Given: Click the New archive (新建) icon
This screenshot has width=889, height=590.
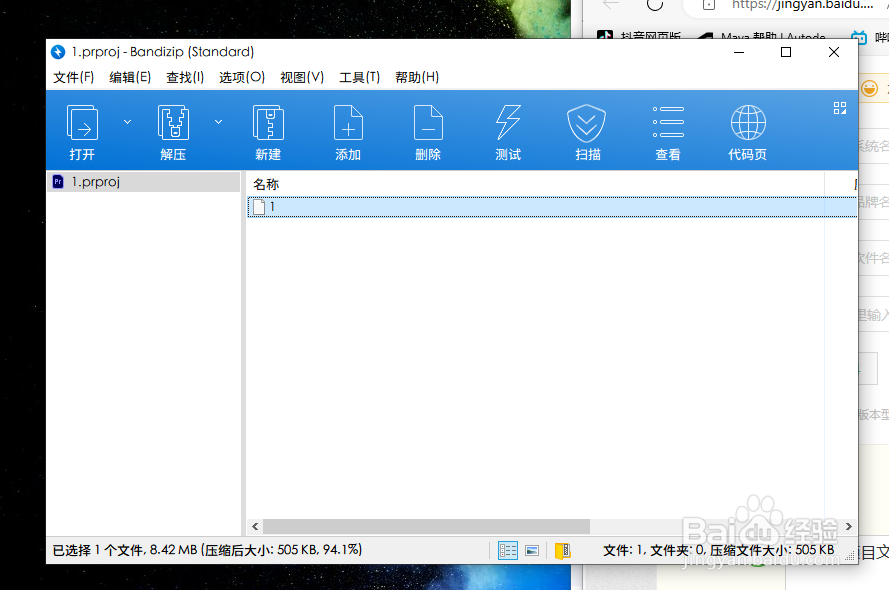Looking at the screenshot, I should coord(268,122).
